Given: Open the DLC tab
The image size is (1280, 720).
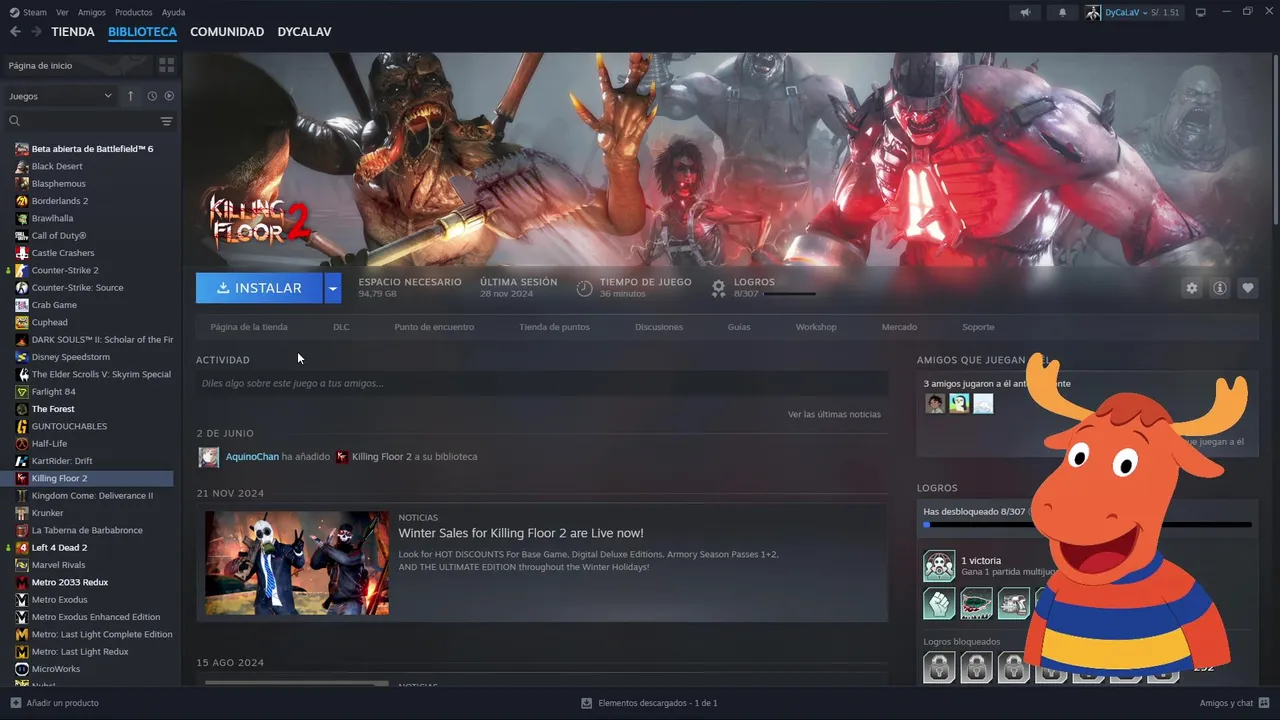Looking at the screenshot, I should [341, 327].
